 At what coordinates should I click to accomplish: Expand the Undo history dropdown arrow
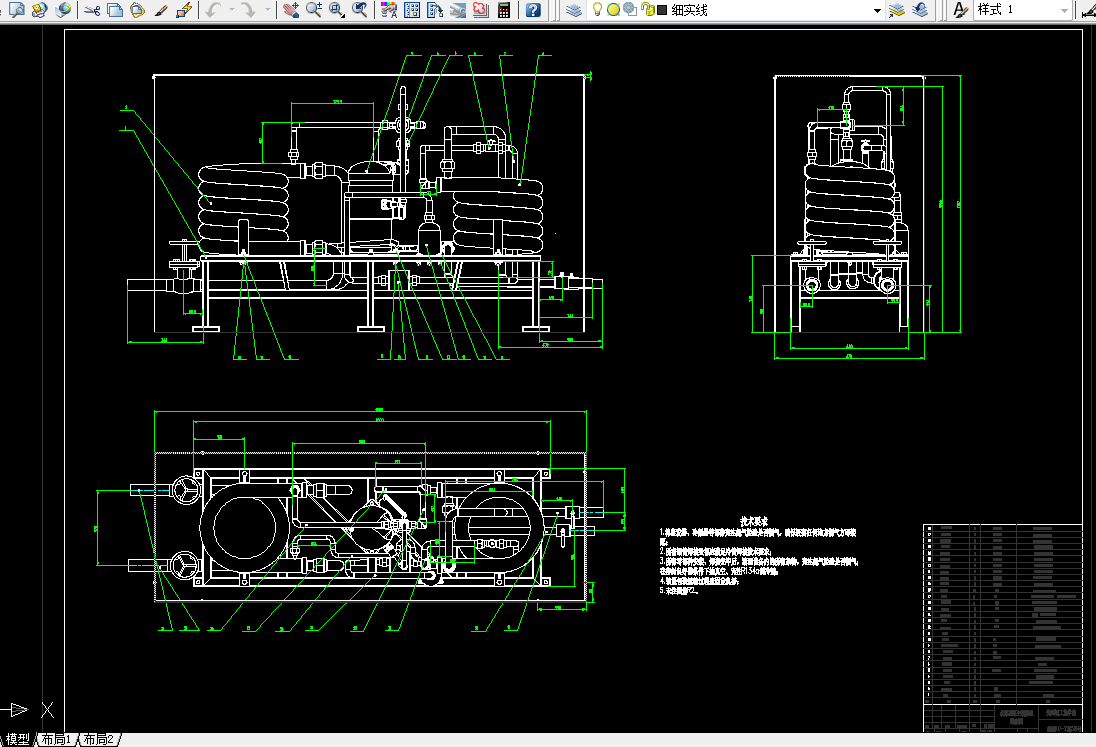coord(231,10)
